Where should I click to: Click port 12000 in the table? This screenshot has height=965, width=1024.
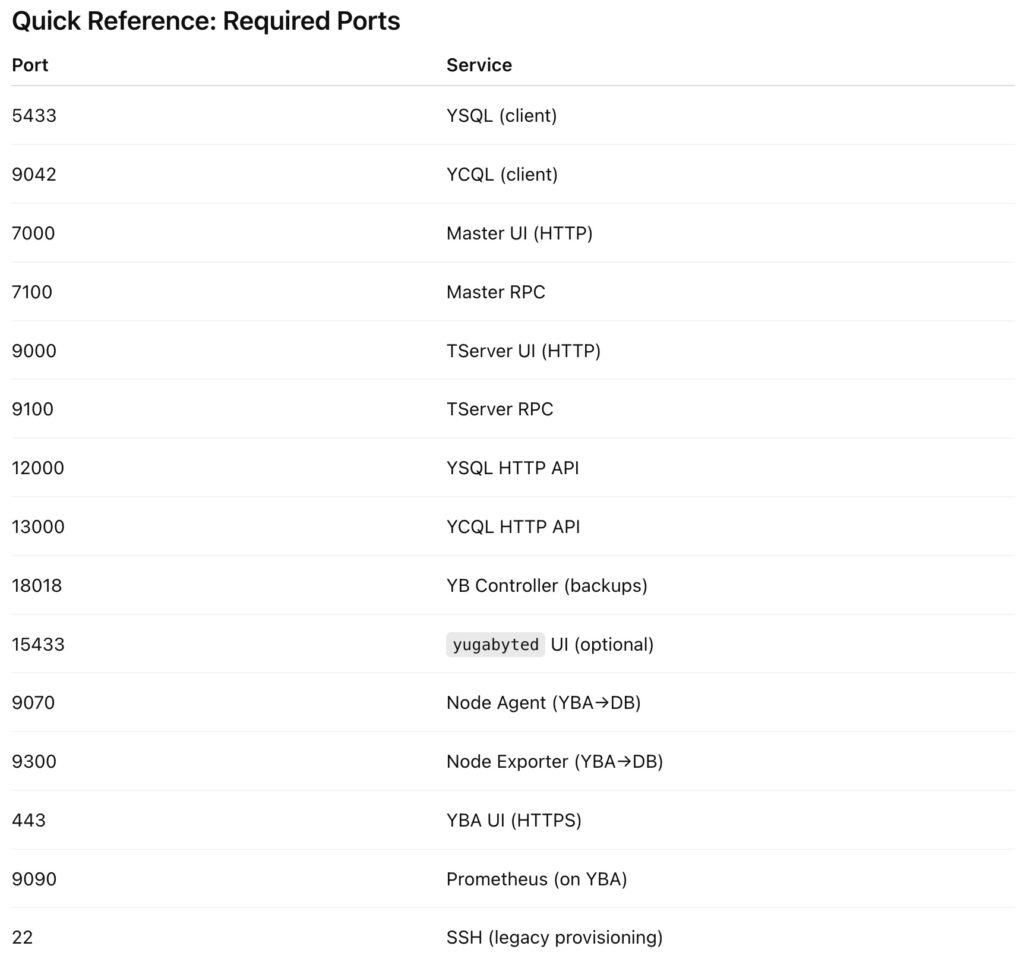click(x=38, y=468)
